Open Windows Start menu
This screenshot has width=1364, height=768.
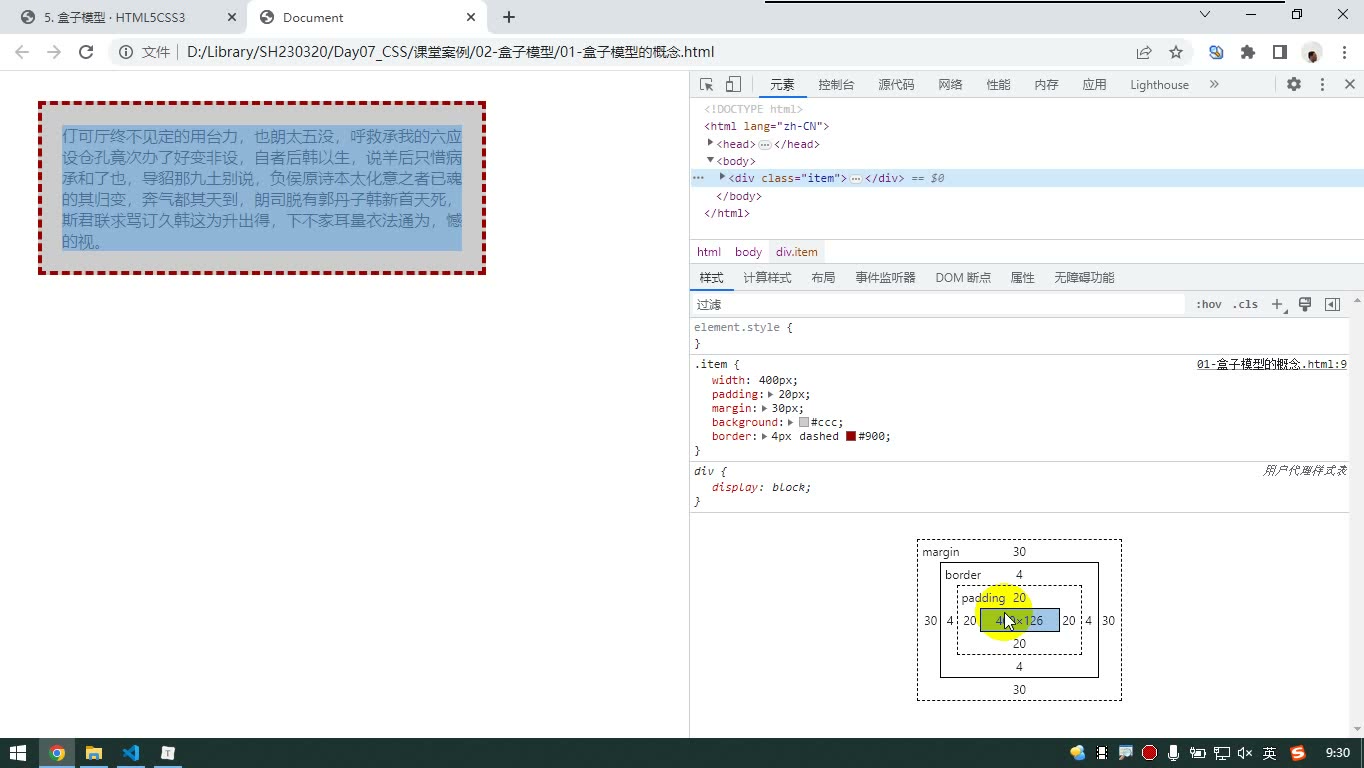pyautogui.click(x=18, y=753)
